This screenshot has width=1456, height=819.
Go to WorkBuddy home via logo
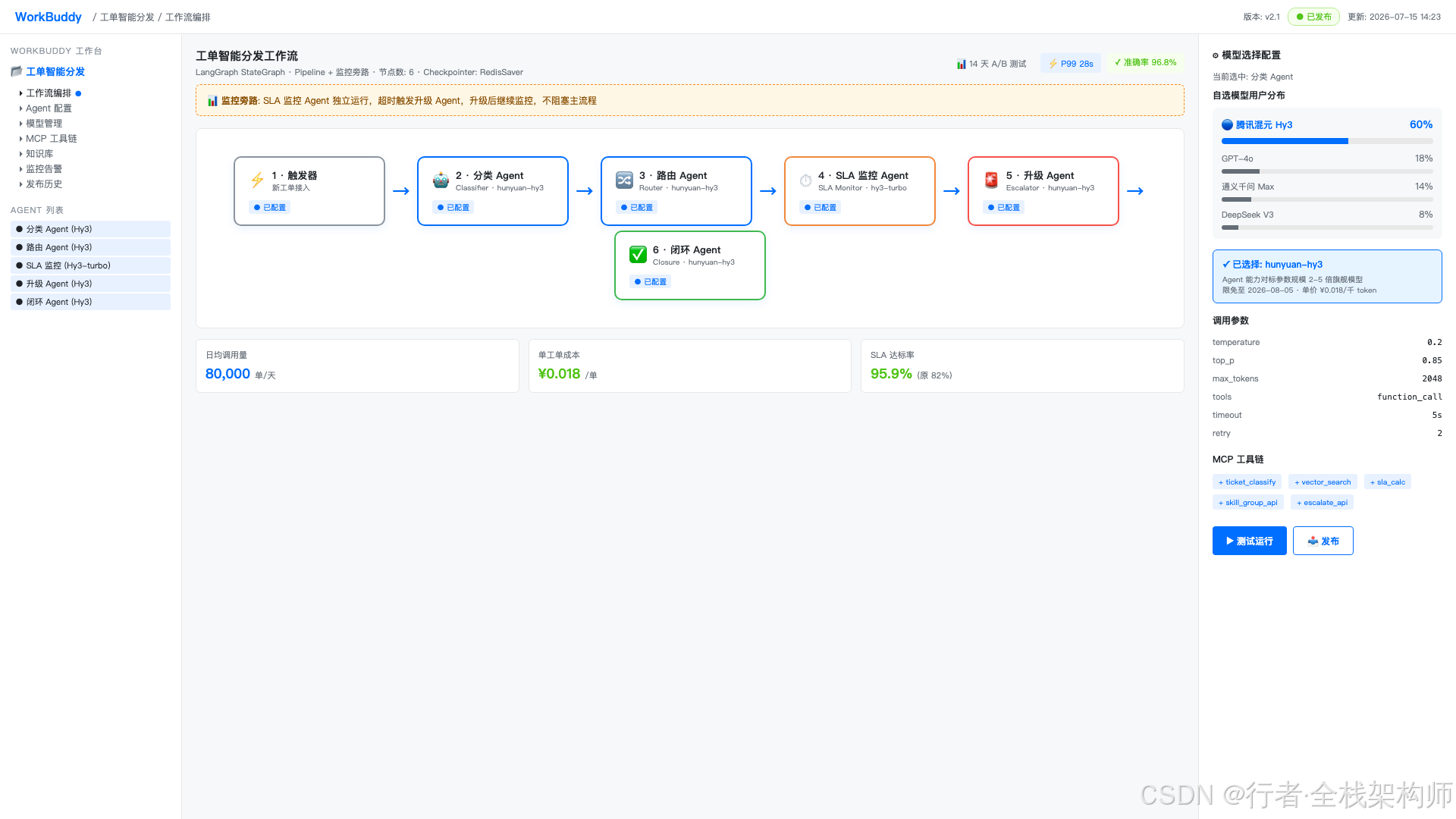point(49,17)
